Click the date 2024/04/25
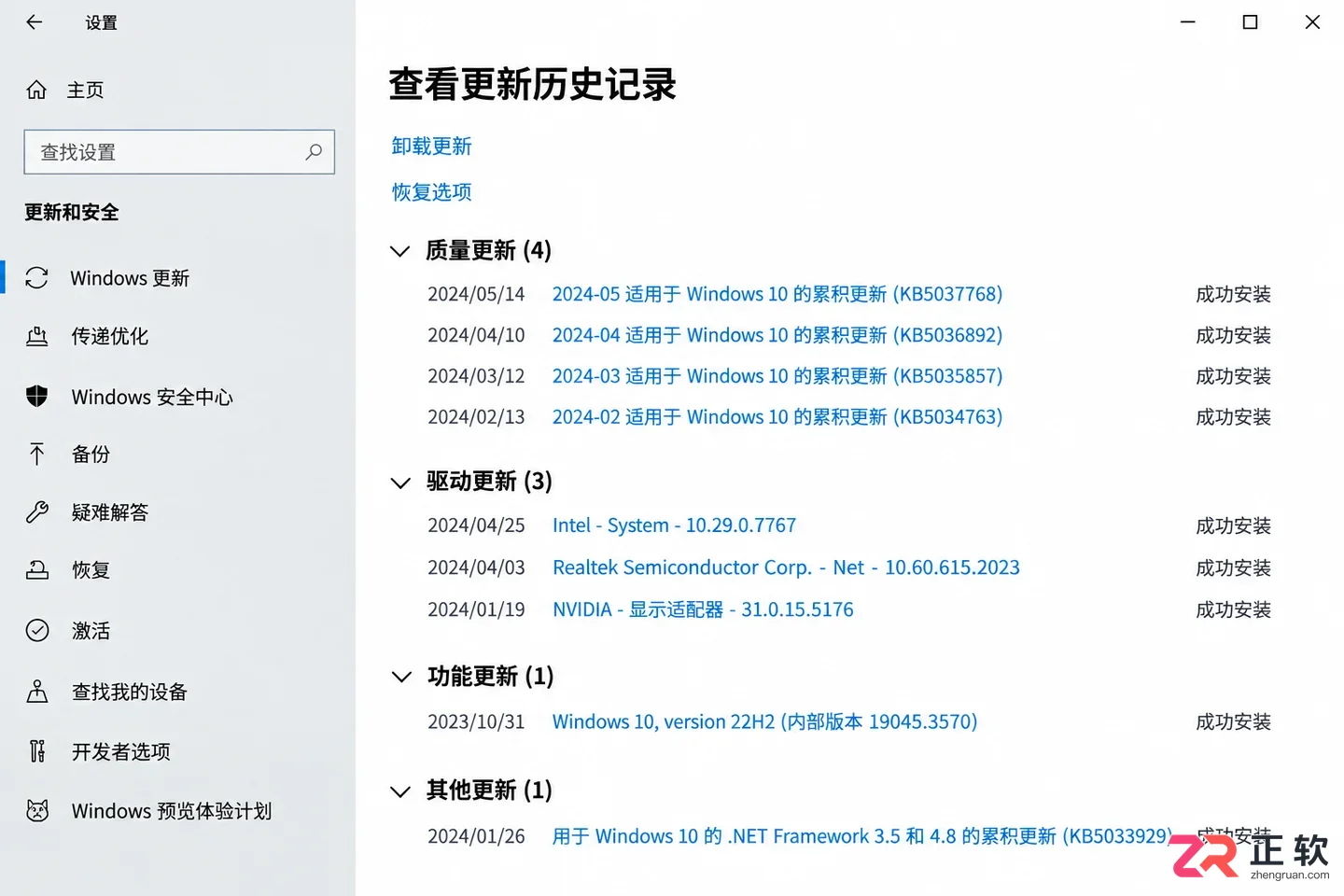This screenshot has height=896, width=1344. 476,525
